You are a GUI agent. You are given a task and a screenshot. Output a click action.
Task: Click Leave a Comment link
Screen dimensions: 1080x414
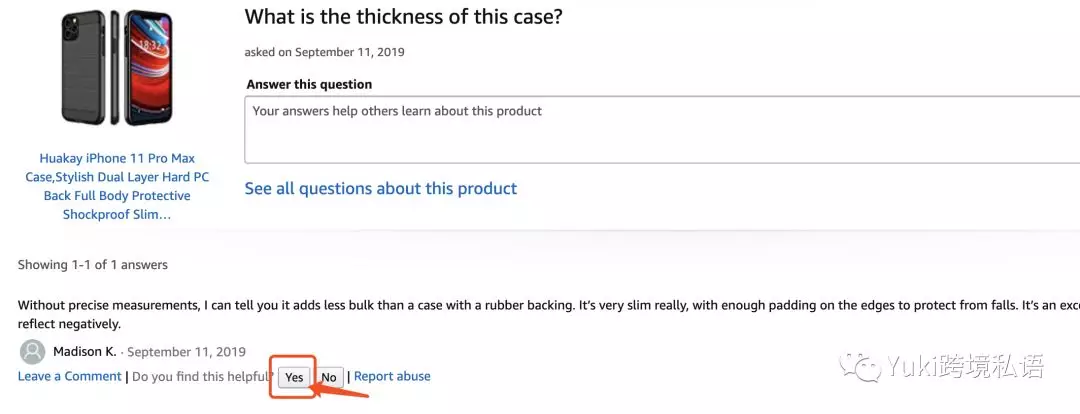click(70, 377)
